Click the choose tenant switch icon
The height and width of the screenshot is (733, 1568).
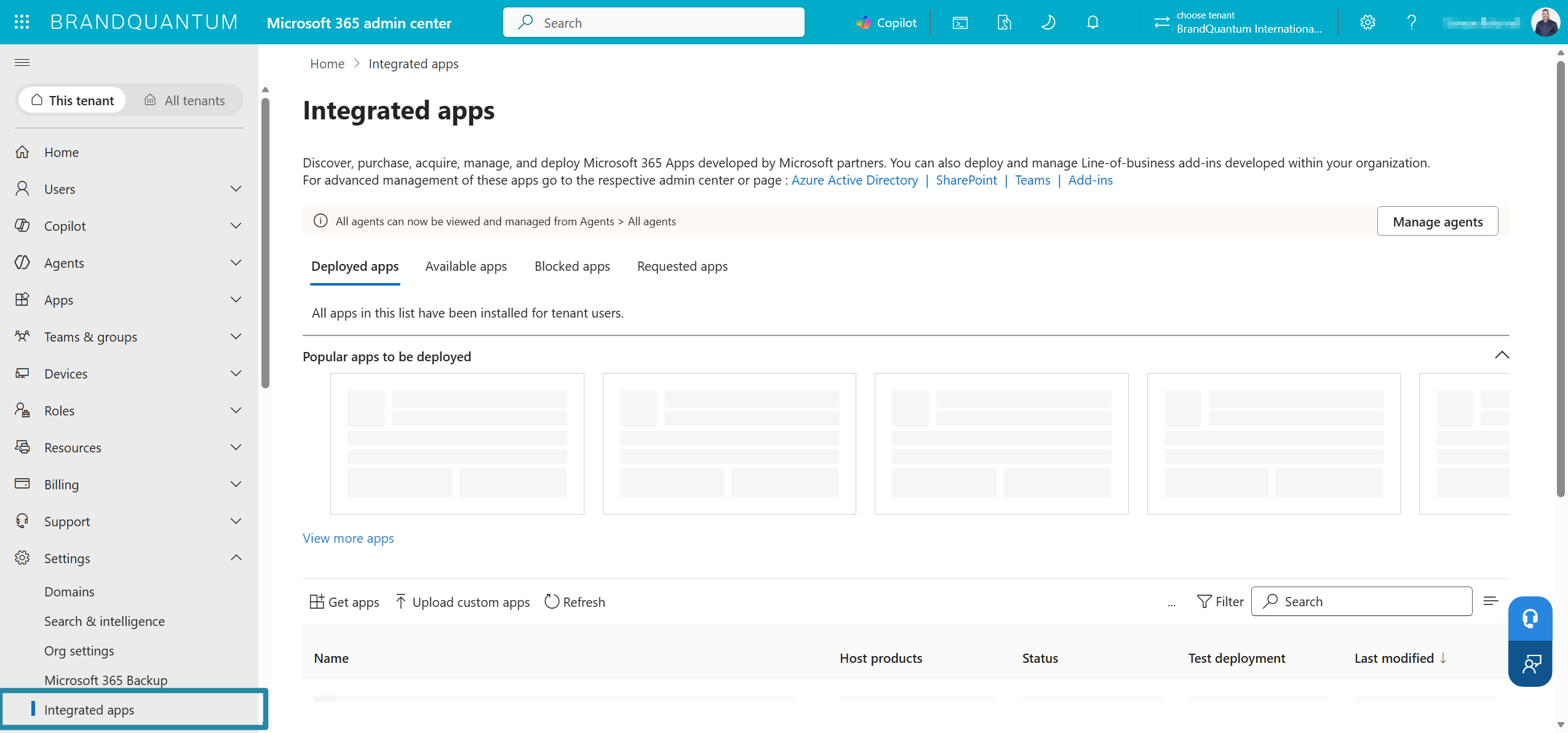(1161, 23)
